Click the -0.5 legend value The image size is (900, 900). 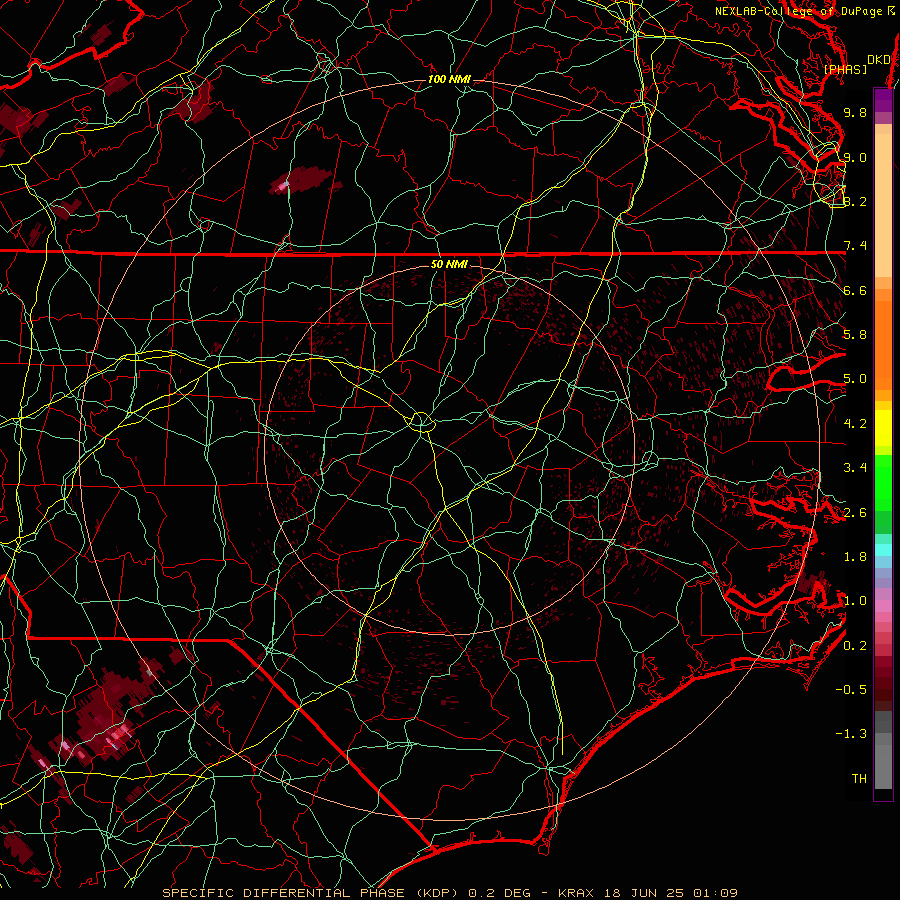[x=851, y=689]
